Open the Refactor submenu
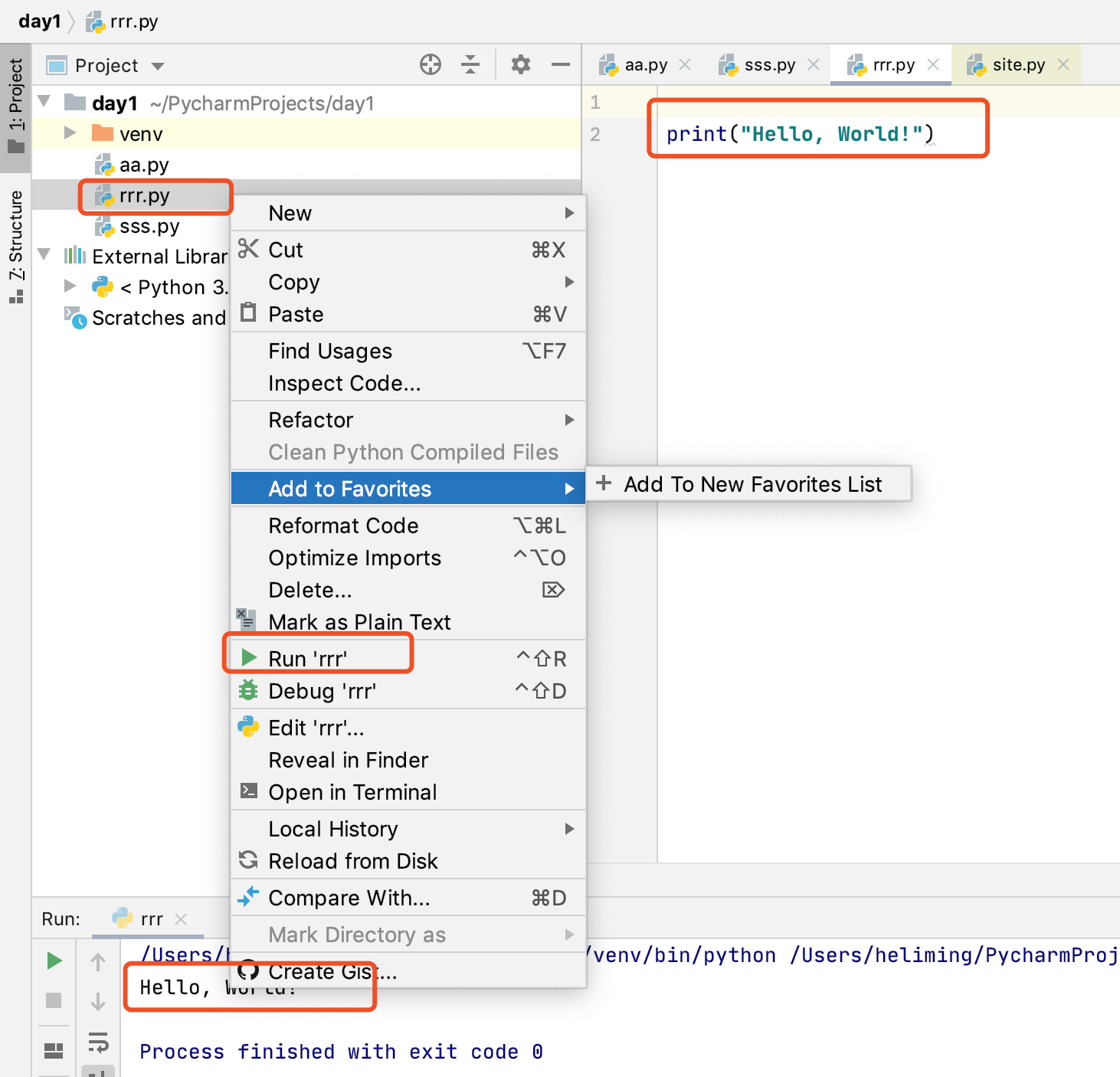This screenshot has height=1077, width=1120. pos(408,420)
